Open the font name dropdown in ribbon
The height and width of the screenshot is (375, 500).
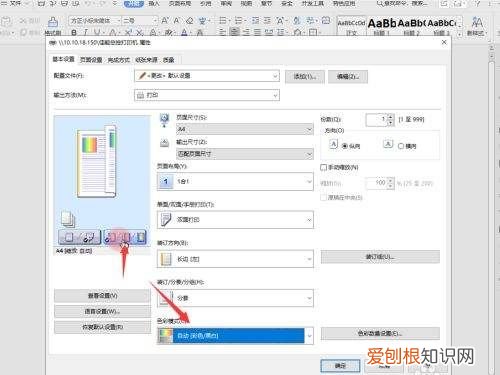tap(119, 21)
